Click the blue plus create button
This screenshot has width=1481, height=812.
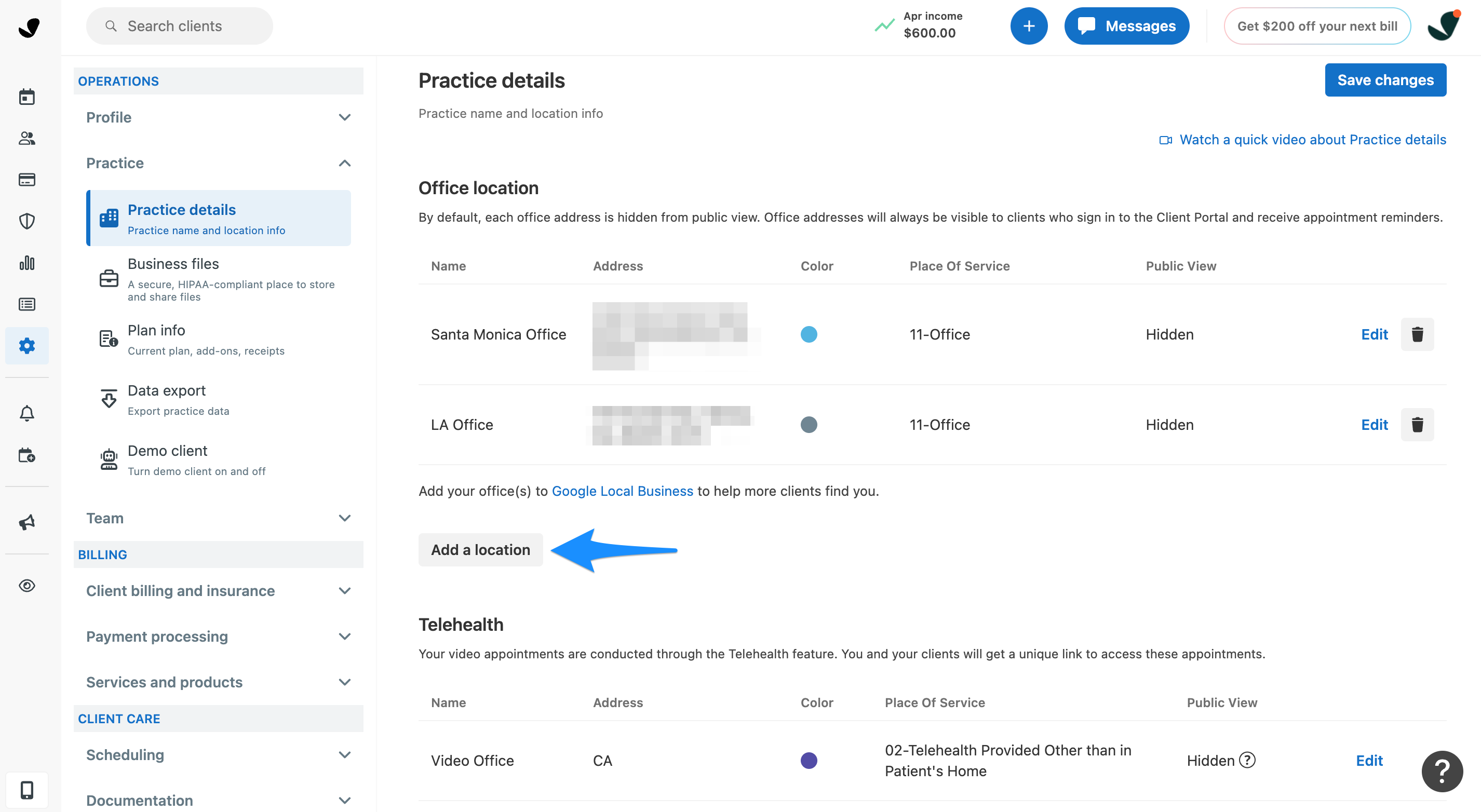(1029, 26)
